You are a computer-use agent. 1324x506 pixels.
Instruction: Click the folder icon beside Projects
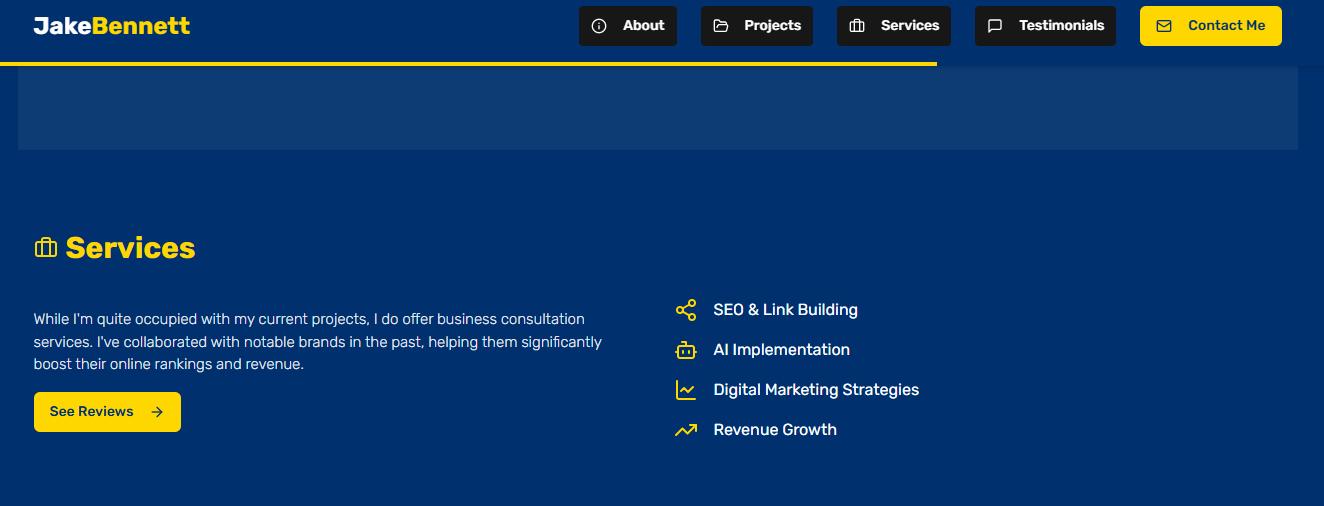[721, 26]
